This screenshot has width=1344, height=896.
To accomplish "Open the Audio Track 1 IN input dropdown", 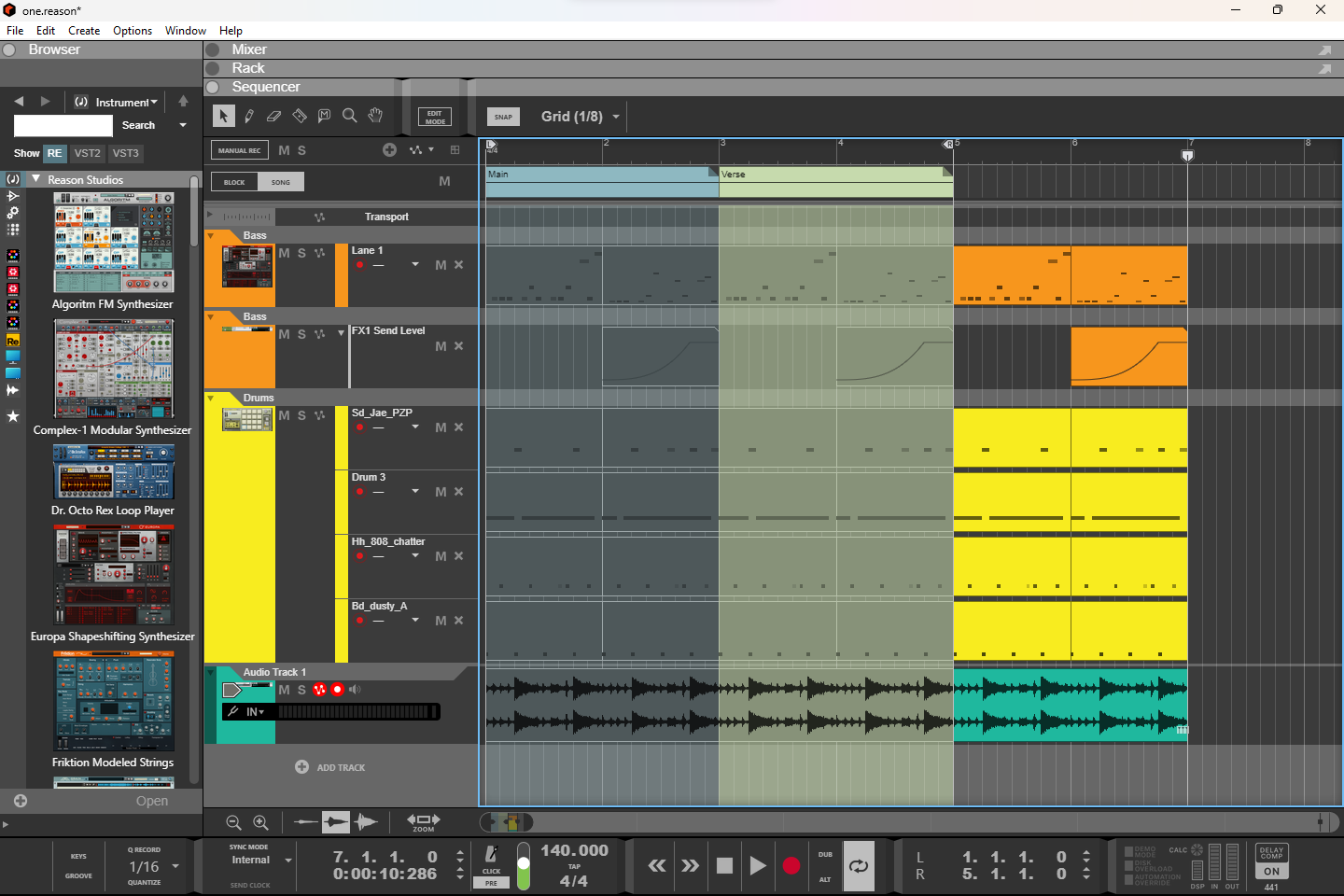I will [x=256, y=712].
